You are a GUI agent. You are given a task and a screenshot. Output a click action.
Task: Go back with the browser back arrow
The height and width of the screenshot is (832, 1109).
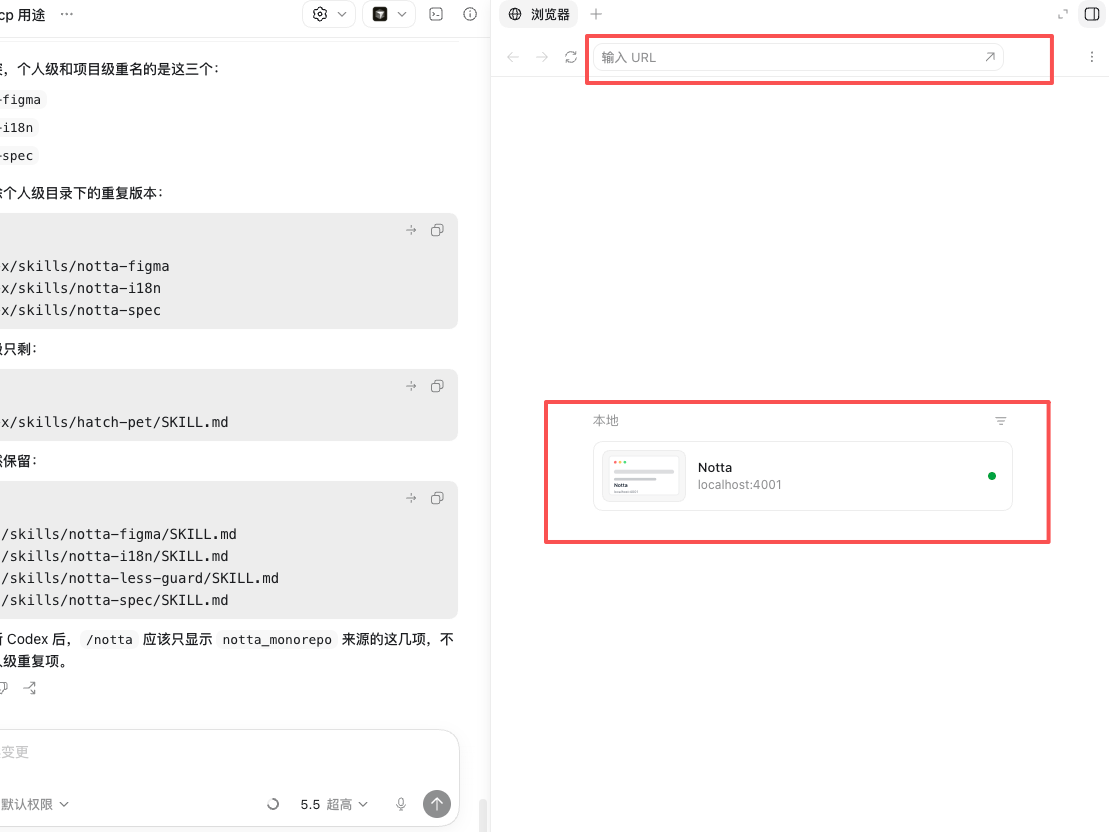(513, 57)
